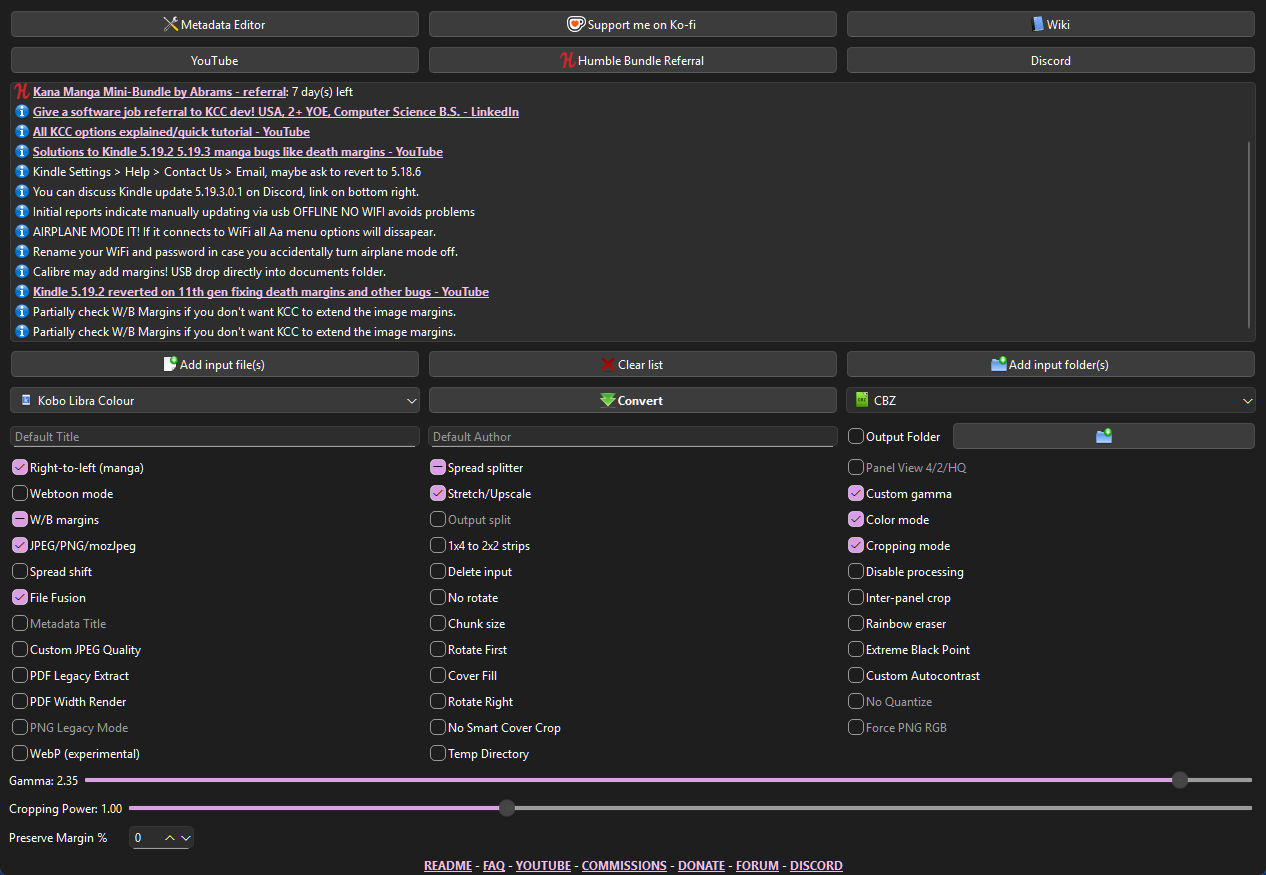This screenshot has width=1266, height=875.
Task: Open the DONATE footer link
Action: pyautogui.click(x=701, y=865)
